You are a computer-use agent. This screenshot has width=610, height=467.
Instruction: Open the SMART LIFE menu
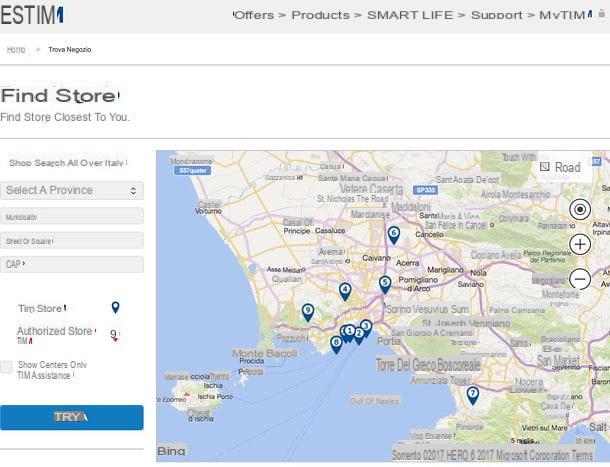[410, 15]
